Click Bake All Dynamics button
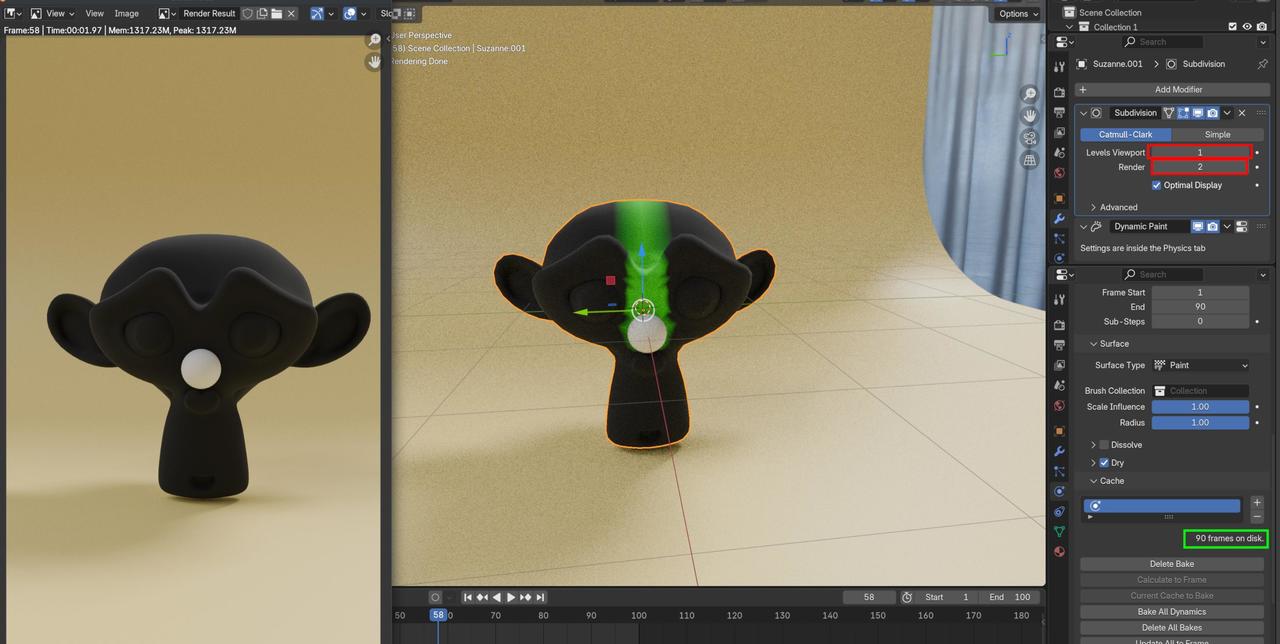The width and height of the screenshot is (1280, 644). [1172, 612]
